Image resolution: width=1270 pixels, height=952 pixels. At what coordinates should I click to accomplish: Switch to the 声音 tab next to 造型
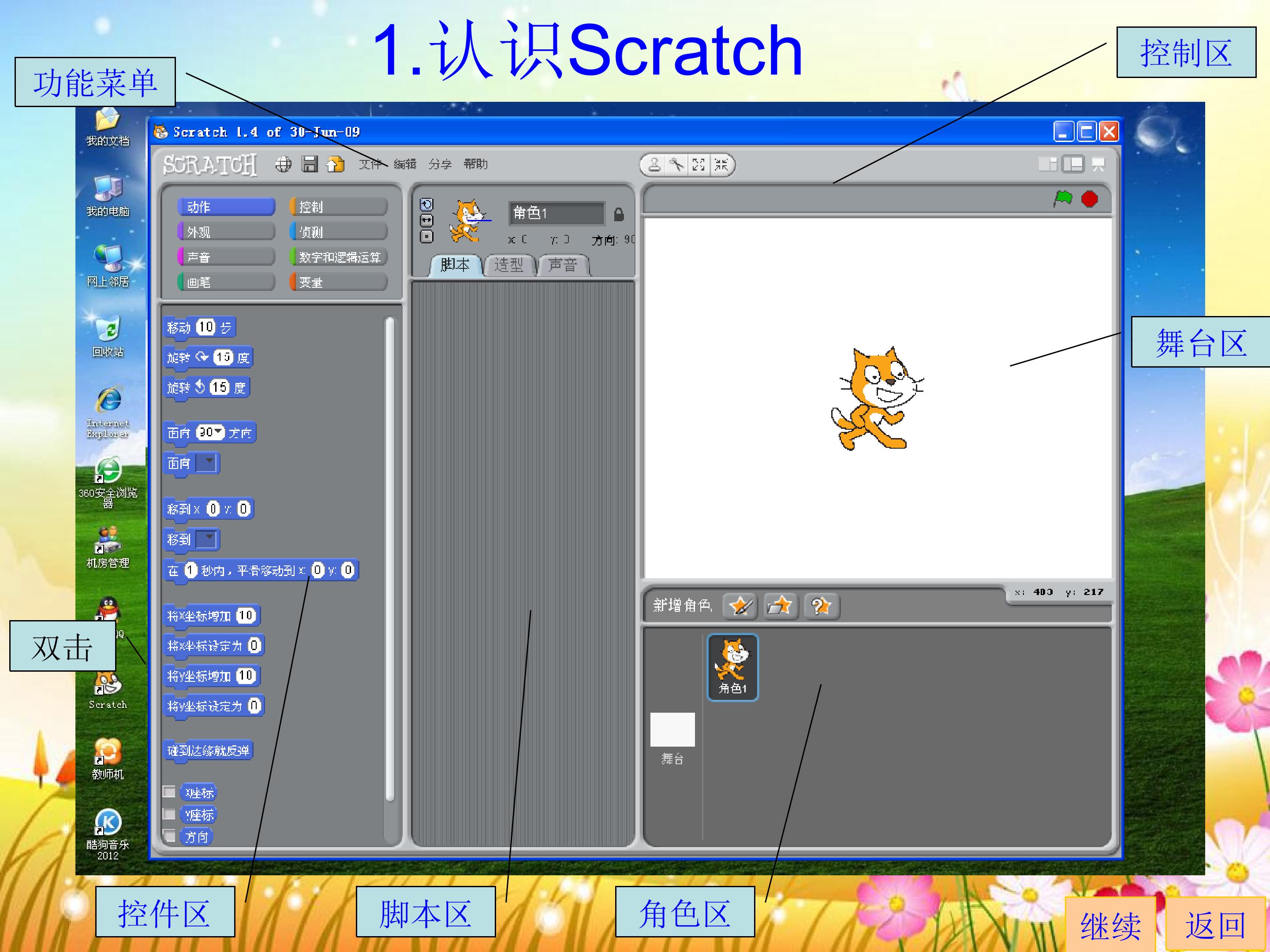pyautogui.click(x=563, y=265)
